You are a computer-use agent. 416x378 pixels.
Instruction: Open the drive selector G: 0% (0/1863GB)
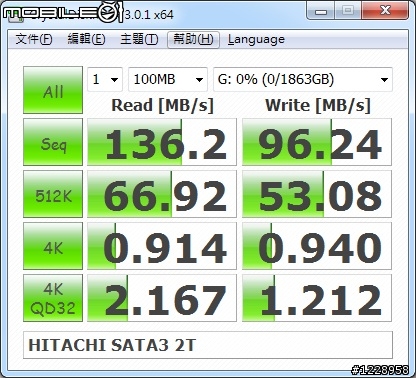[303, 79]
